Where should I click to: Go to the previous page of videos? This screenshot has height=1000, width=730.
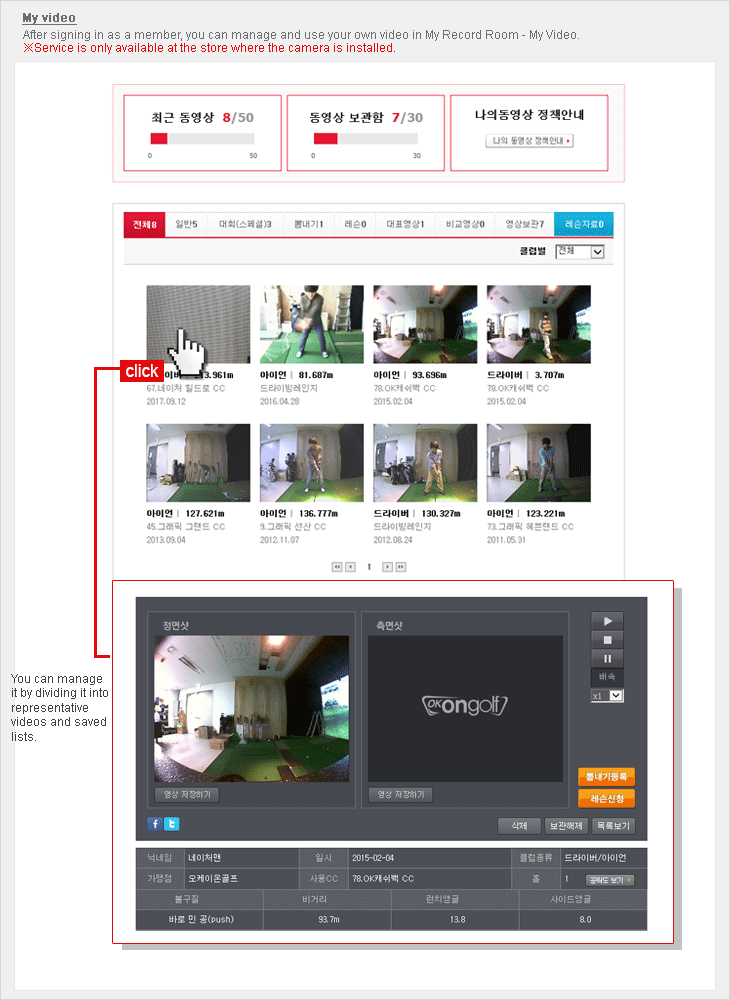[x=350, y=567]
